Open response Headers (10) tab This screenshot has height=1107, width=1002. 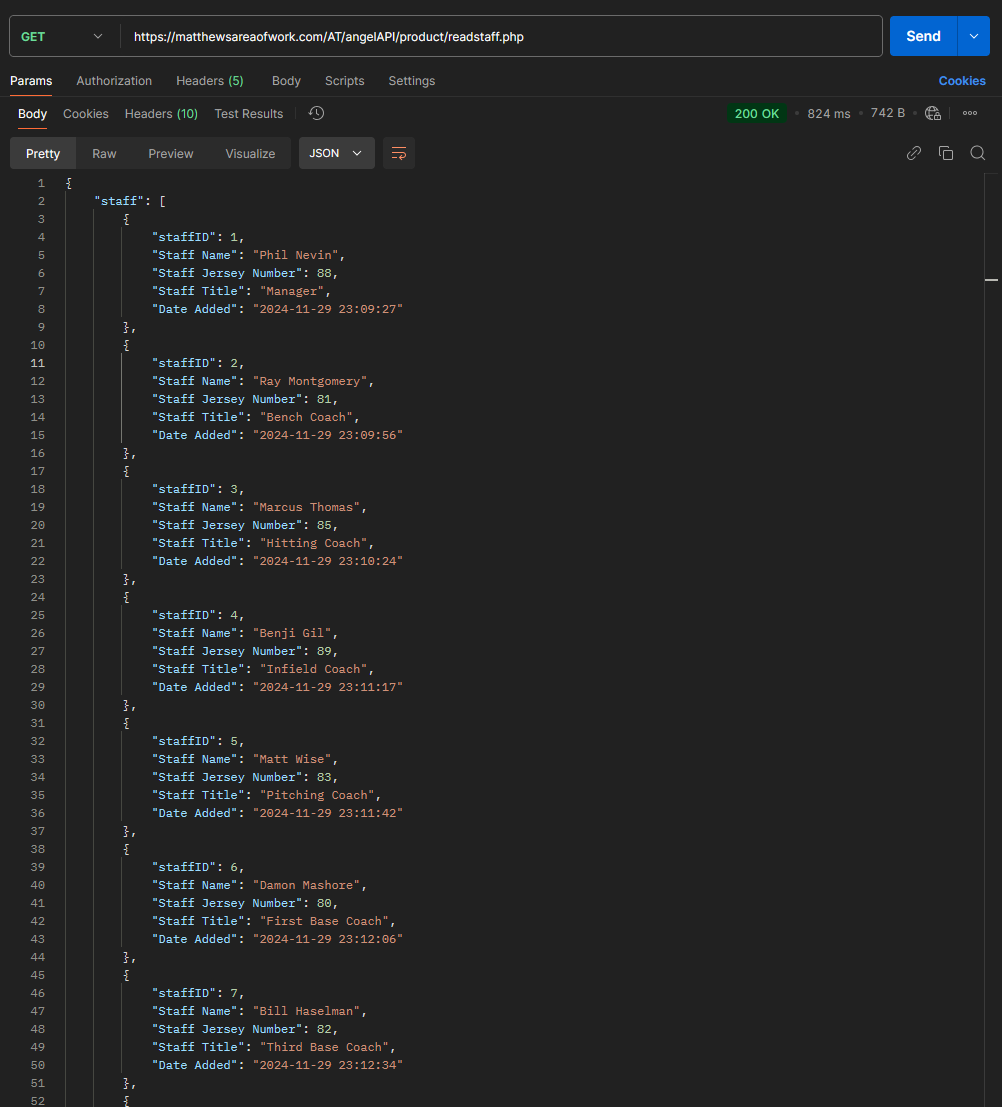[161, 114]
